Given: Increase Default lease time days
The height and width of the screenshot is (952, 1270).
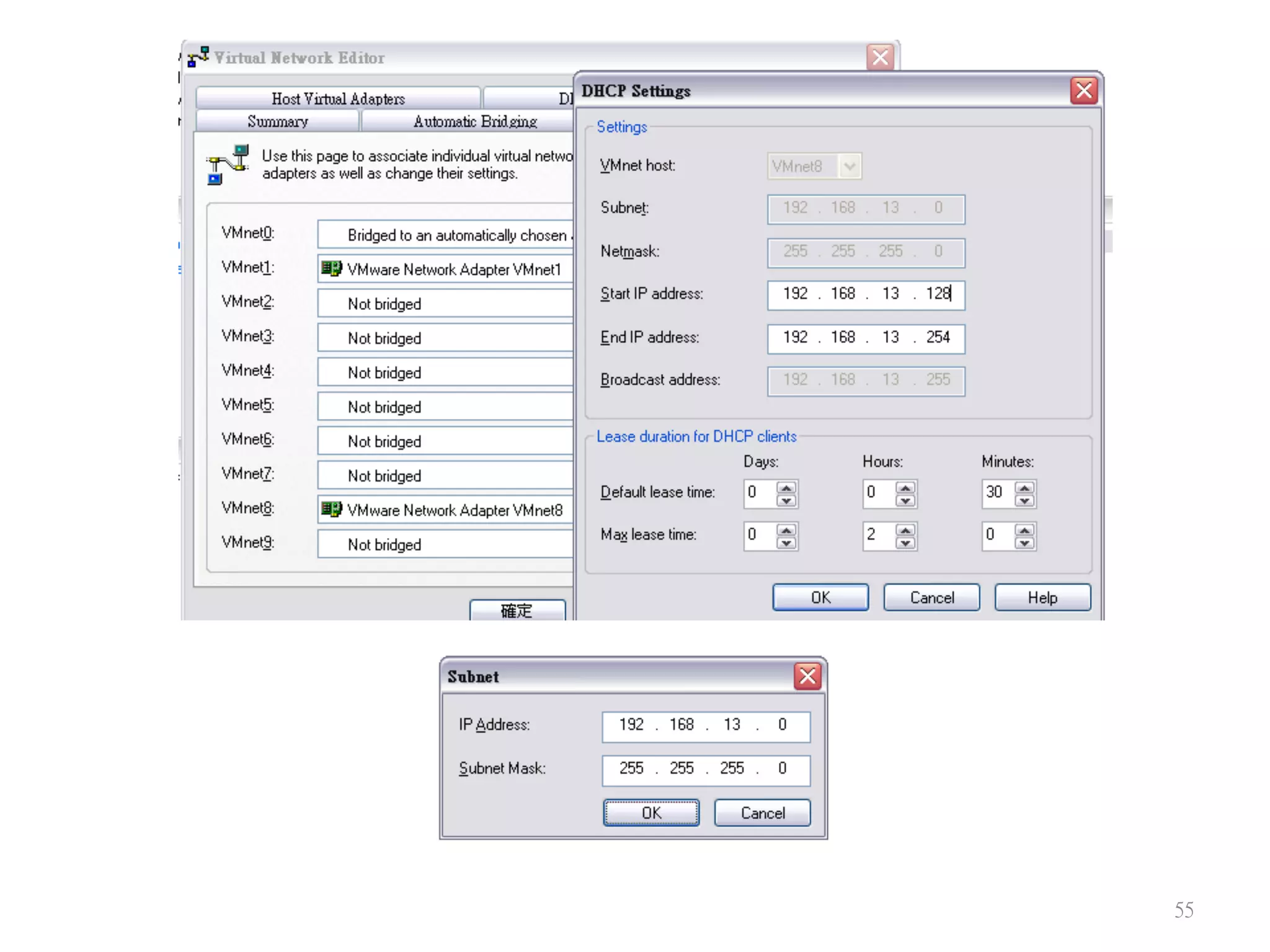Looking at the screenshot, I should [786, 488].
